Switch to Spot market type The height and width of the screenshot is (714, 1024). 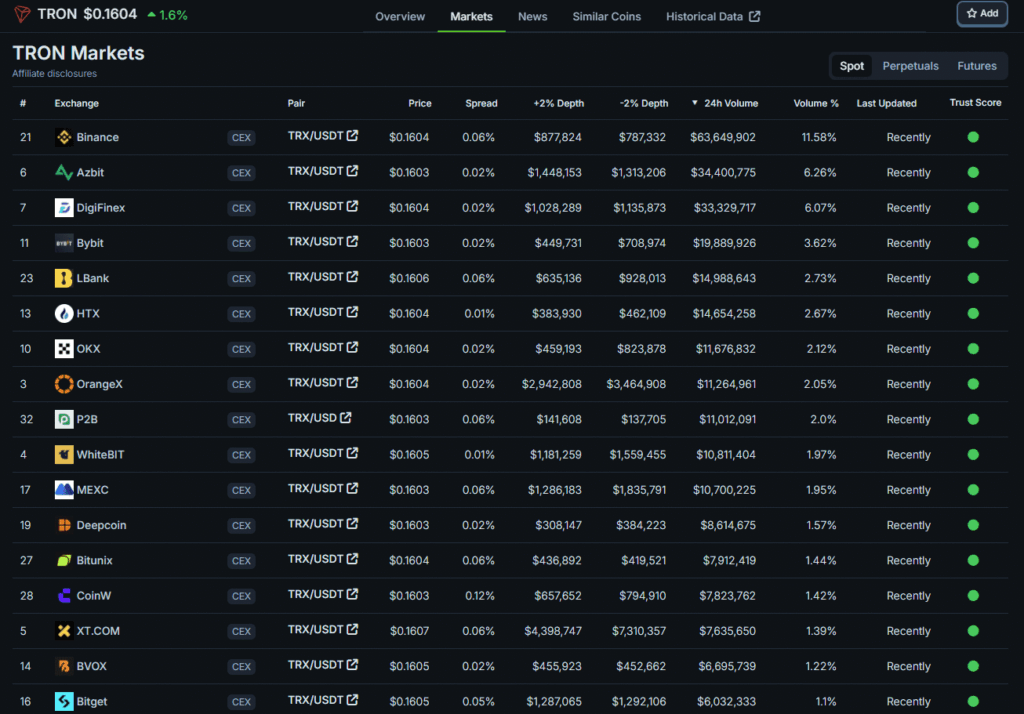coord(852,66)
